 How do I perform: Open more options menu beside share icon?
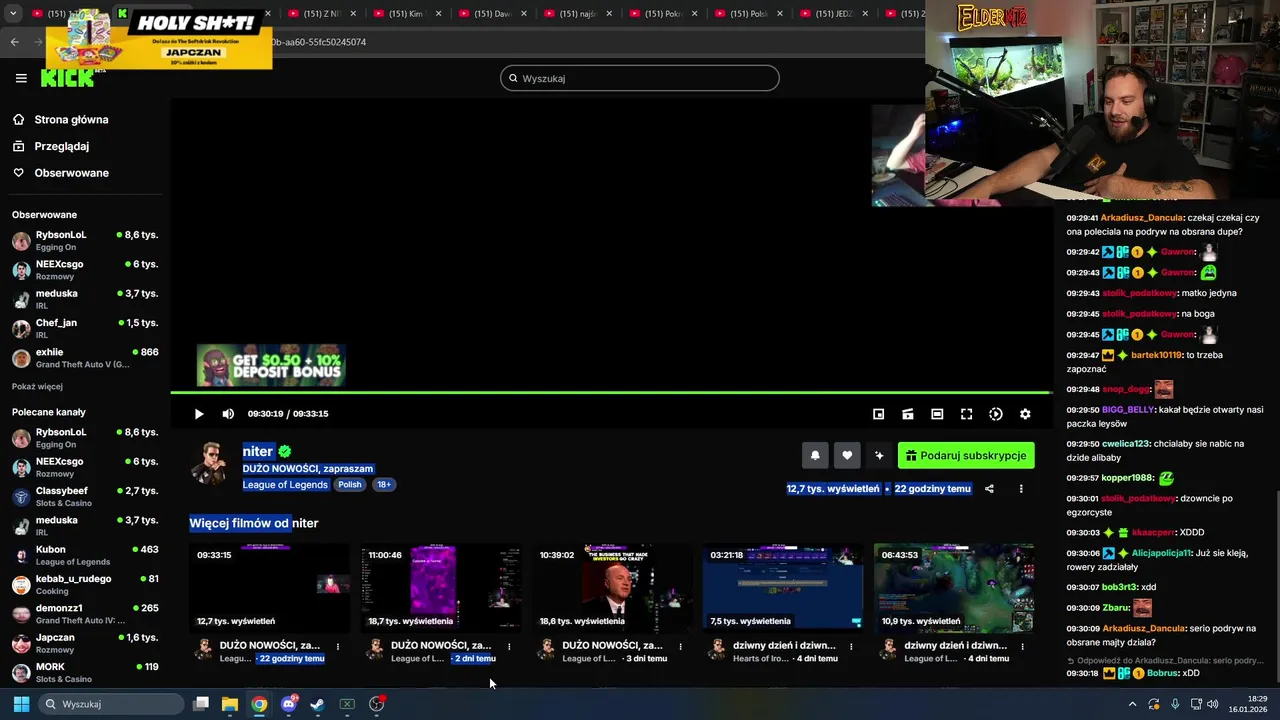[x=1021, y=489]
